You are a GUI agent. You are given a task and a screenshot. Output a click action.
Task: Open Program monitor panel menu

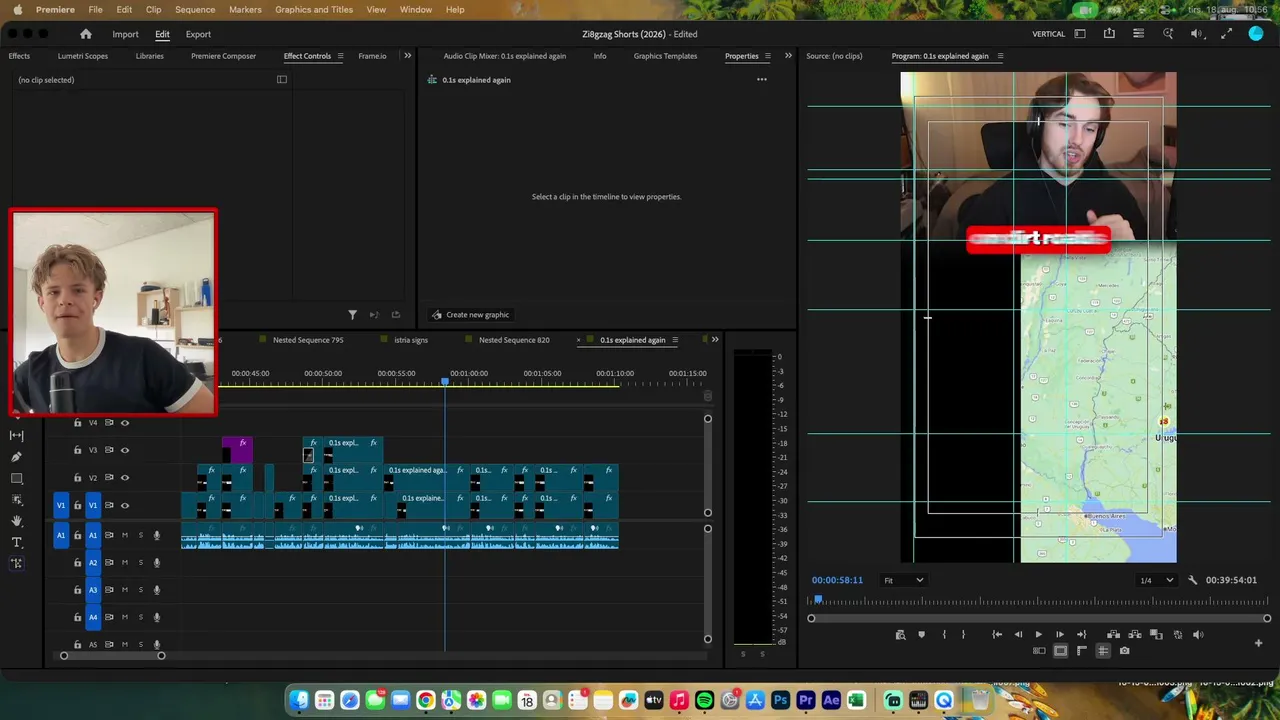pos(1000,56)
